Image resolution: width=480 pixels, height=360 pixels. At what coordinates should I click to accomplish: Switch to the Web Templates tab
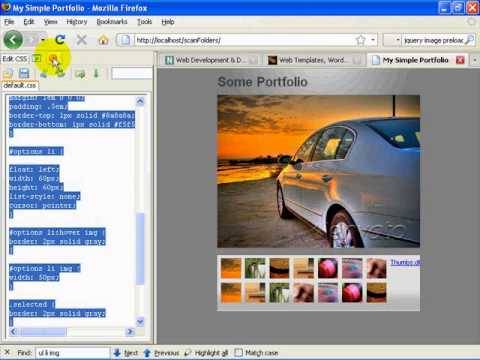[312, 60]
